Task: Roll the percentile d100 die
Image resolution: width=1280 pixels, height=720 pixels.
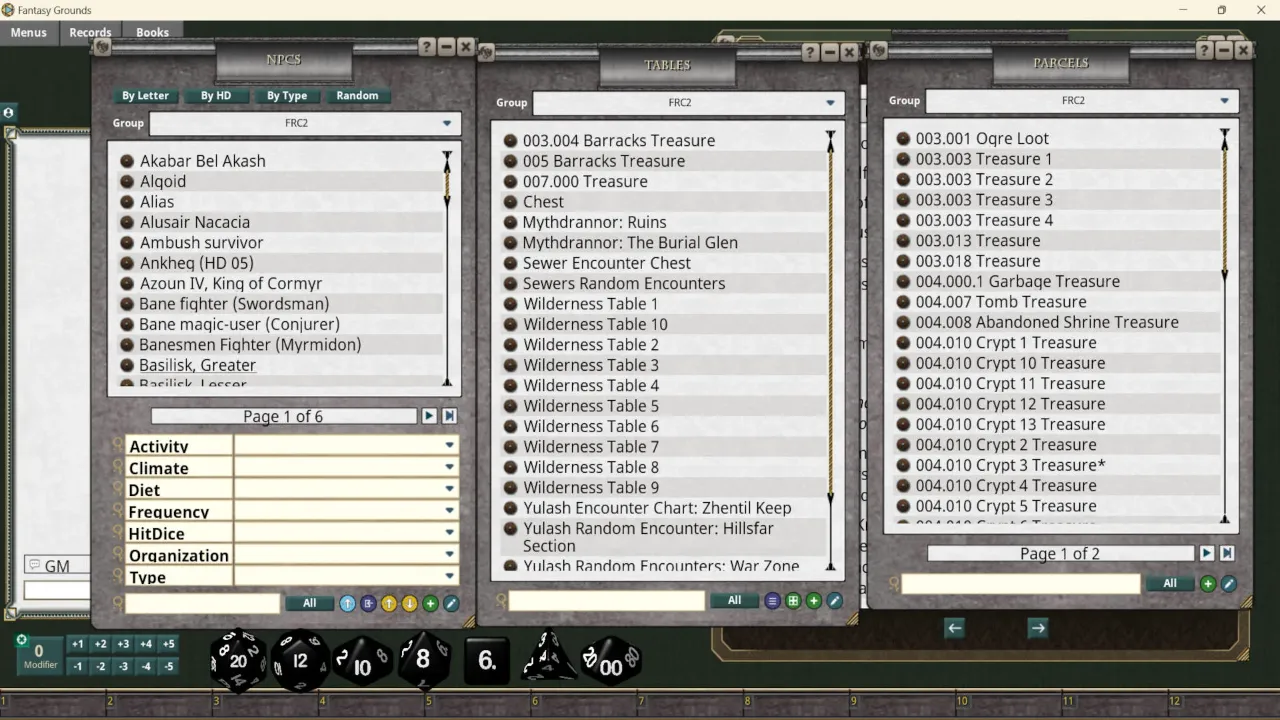Action: [611, 661]
